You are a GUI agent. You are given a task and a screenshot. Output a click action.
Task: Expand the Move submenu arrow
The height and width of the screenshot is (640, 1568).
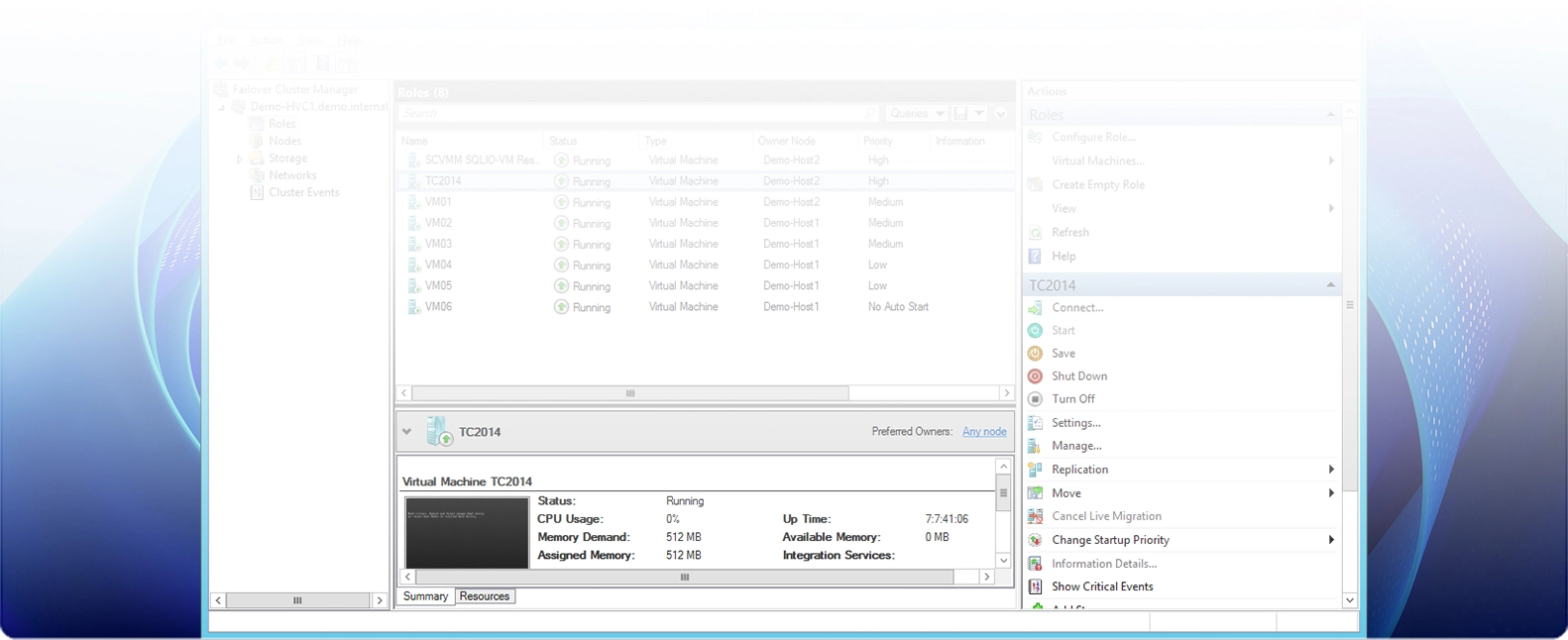(x=1330, y=493)
